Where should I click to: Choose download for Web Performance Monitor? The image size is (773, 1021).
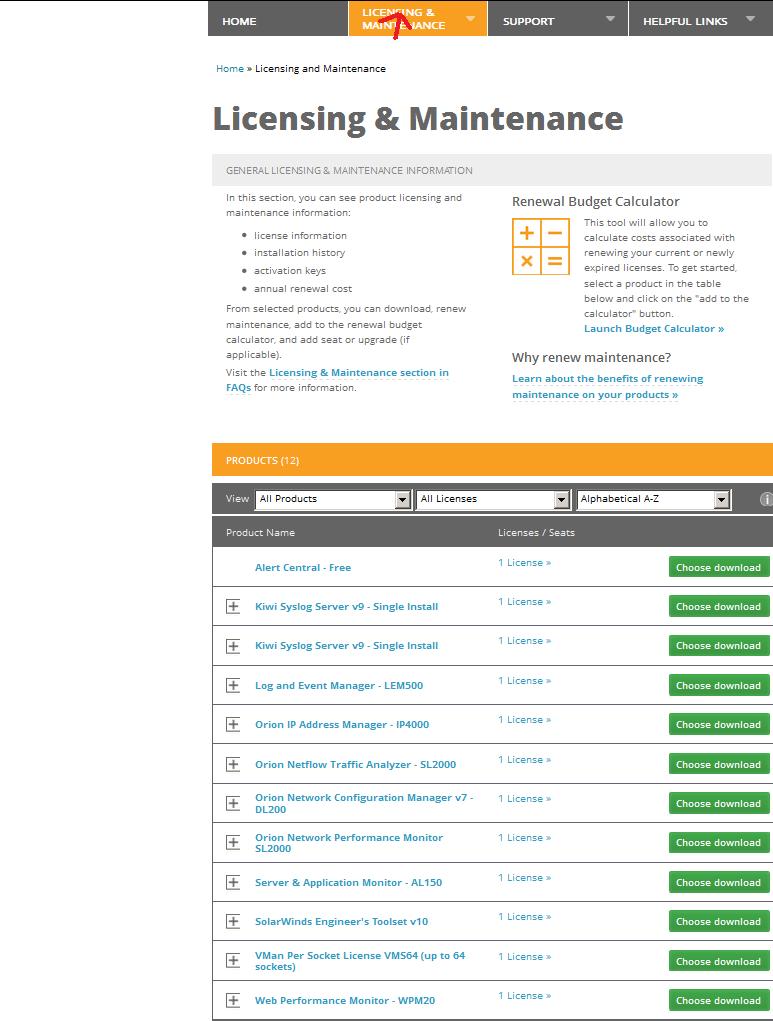click(719, 1000)
